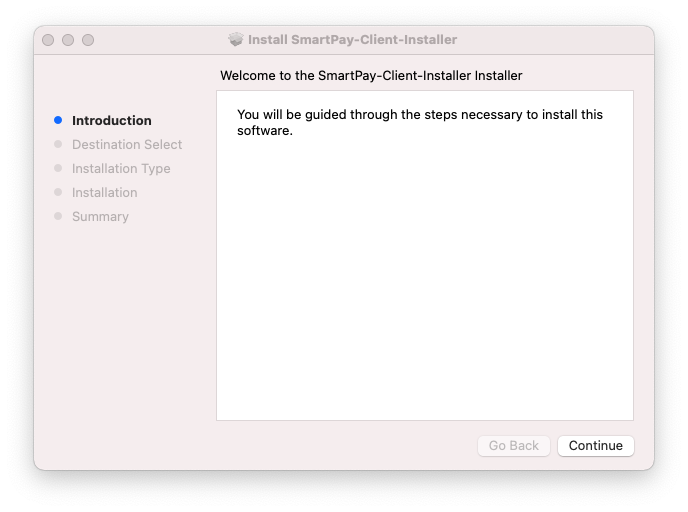Select the Installation step
The height and width of the screenshot is (512, 688).
click(x=104, y=192)
